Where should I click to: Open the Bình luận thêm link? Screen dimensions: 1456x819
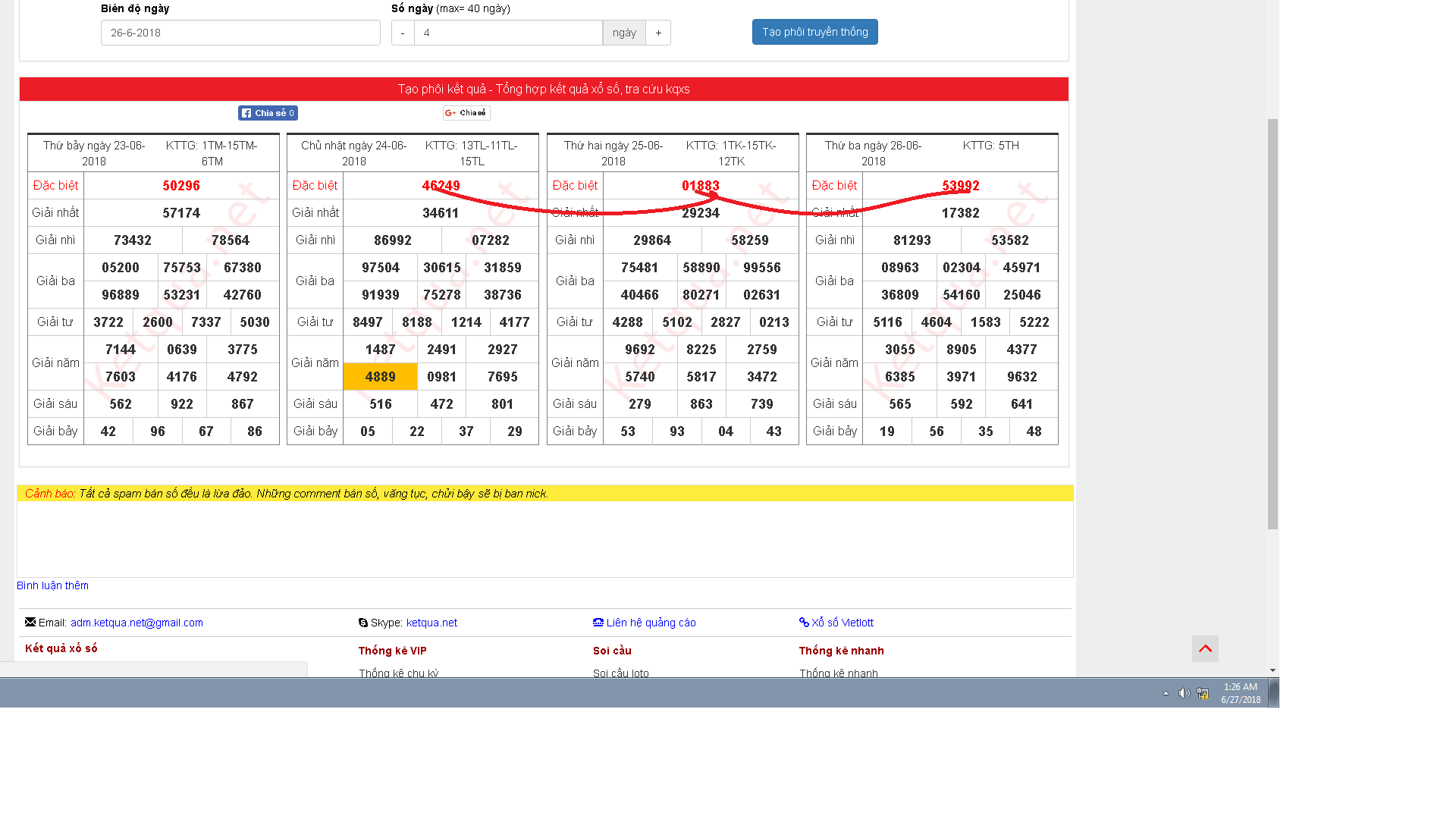(52, 585)
